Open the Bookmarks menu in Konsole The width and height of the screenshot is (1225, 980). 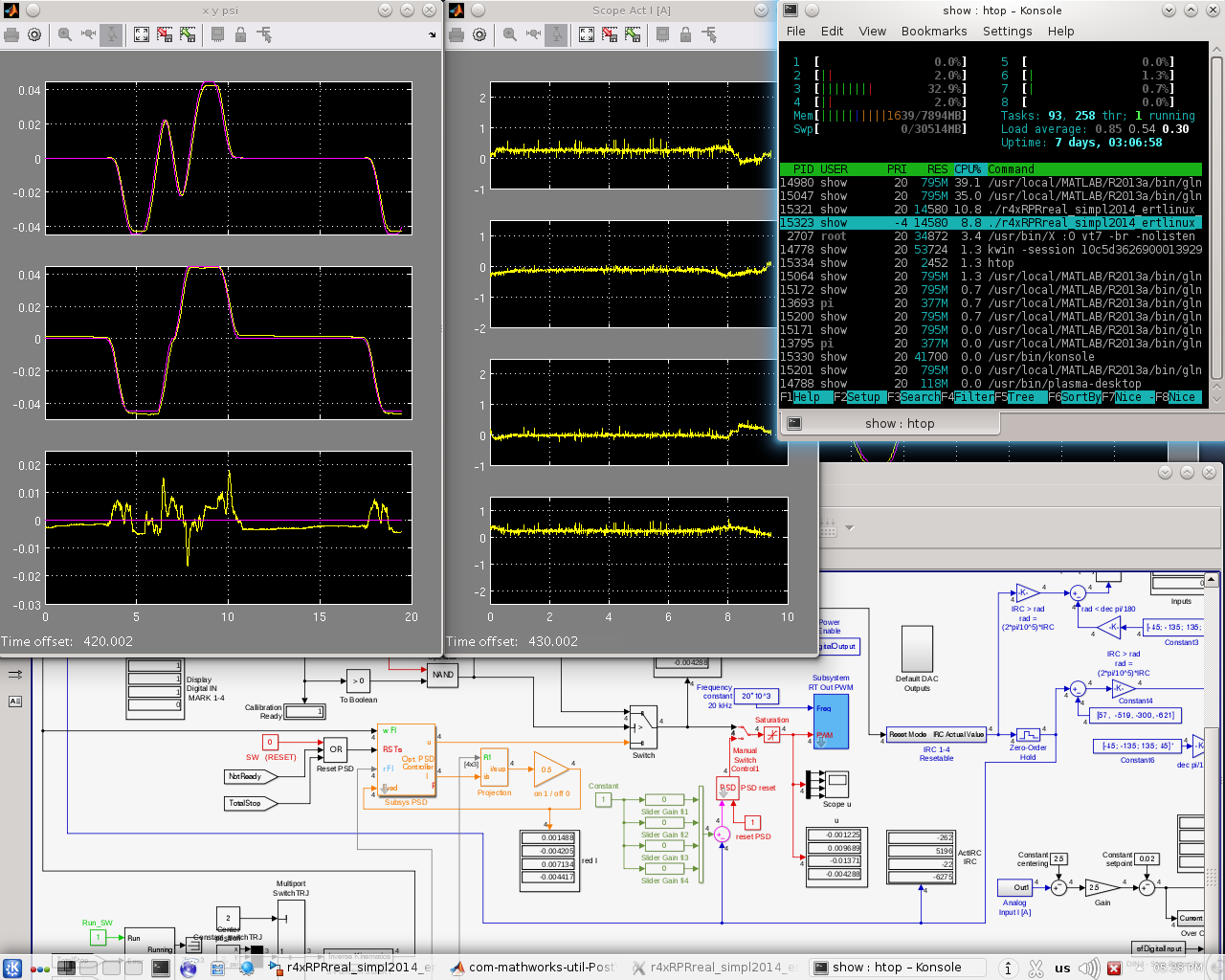[933, 31]
